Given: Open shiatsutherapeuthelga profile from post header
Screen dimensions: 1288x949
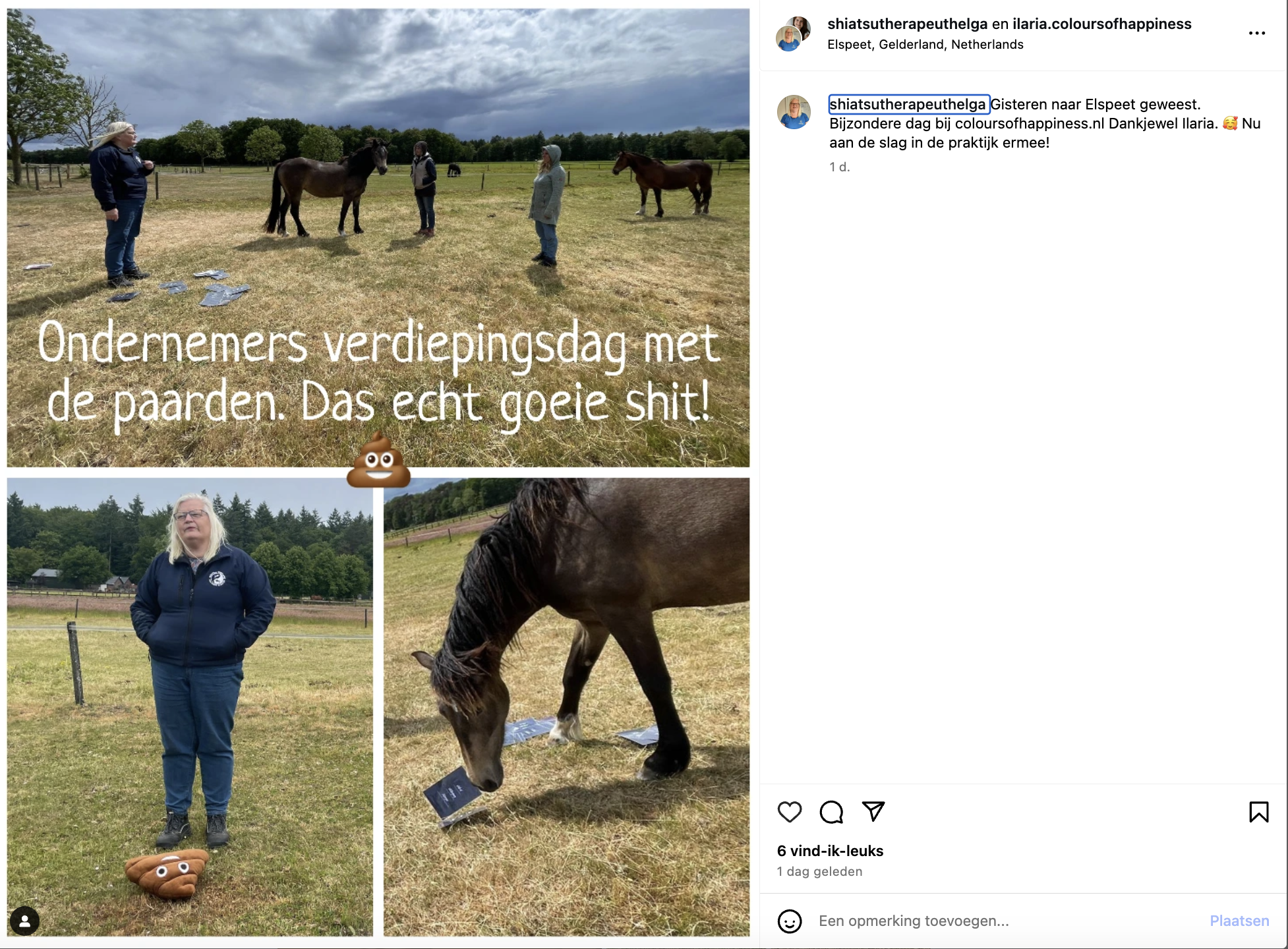Looking at the screenshot, I should [907, 24].
